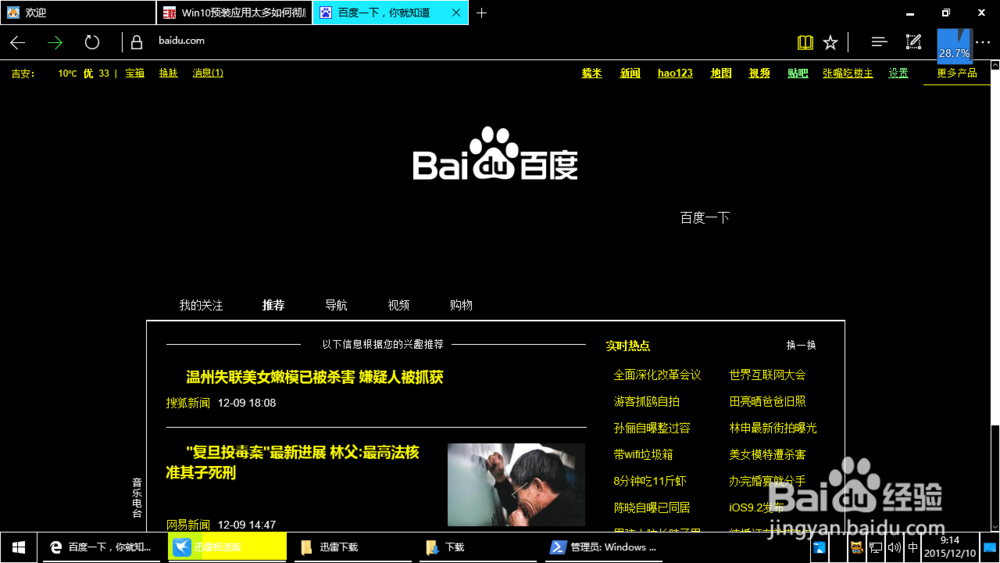This screenshot has height=563, width=1000.
Task: Open the 地图 link
Action: click(721, 73)
